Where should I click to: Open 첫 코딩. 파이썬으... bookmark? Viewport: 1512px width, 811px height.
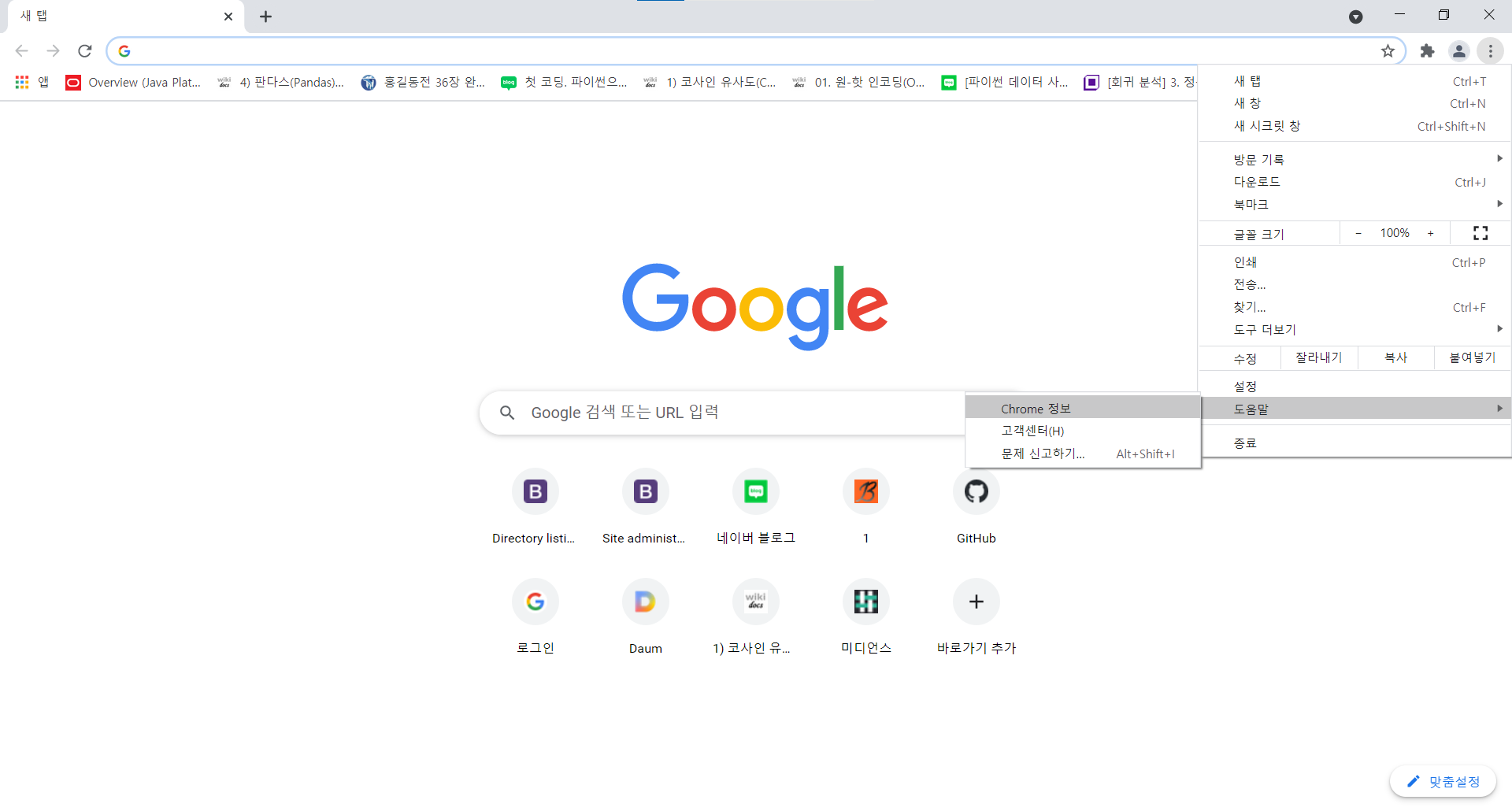point(564,82)
